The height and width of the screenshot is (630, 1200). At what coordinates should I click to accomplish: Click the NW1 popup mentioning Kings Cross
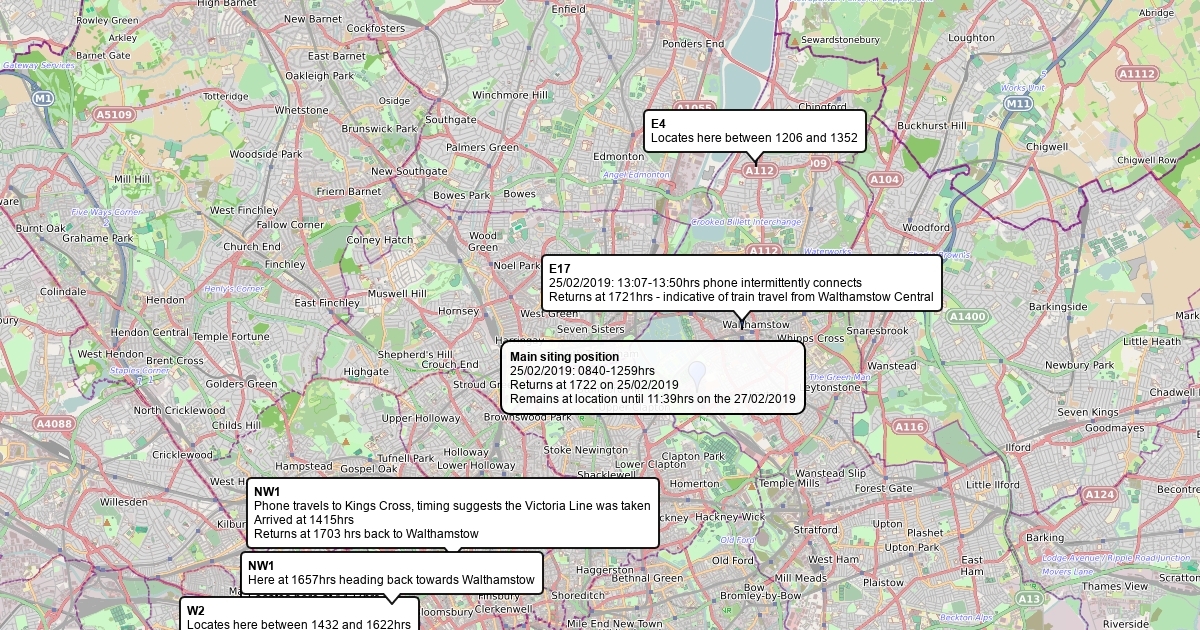coord(453,513)
